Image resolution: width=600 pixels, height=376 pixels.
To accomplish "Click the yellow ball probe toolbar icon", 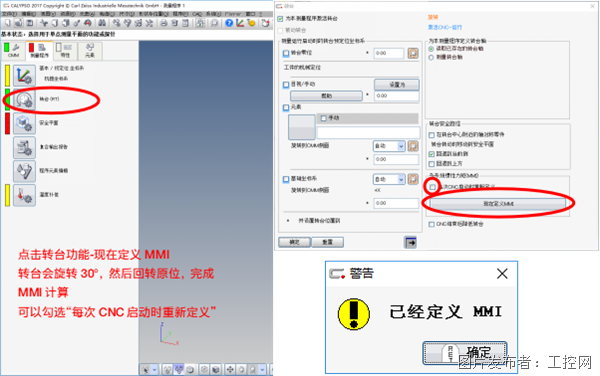I will [251, 23].
